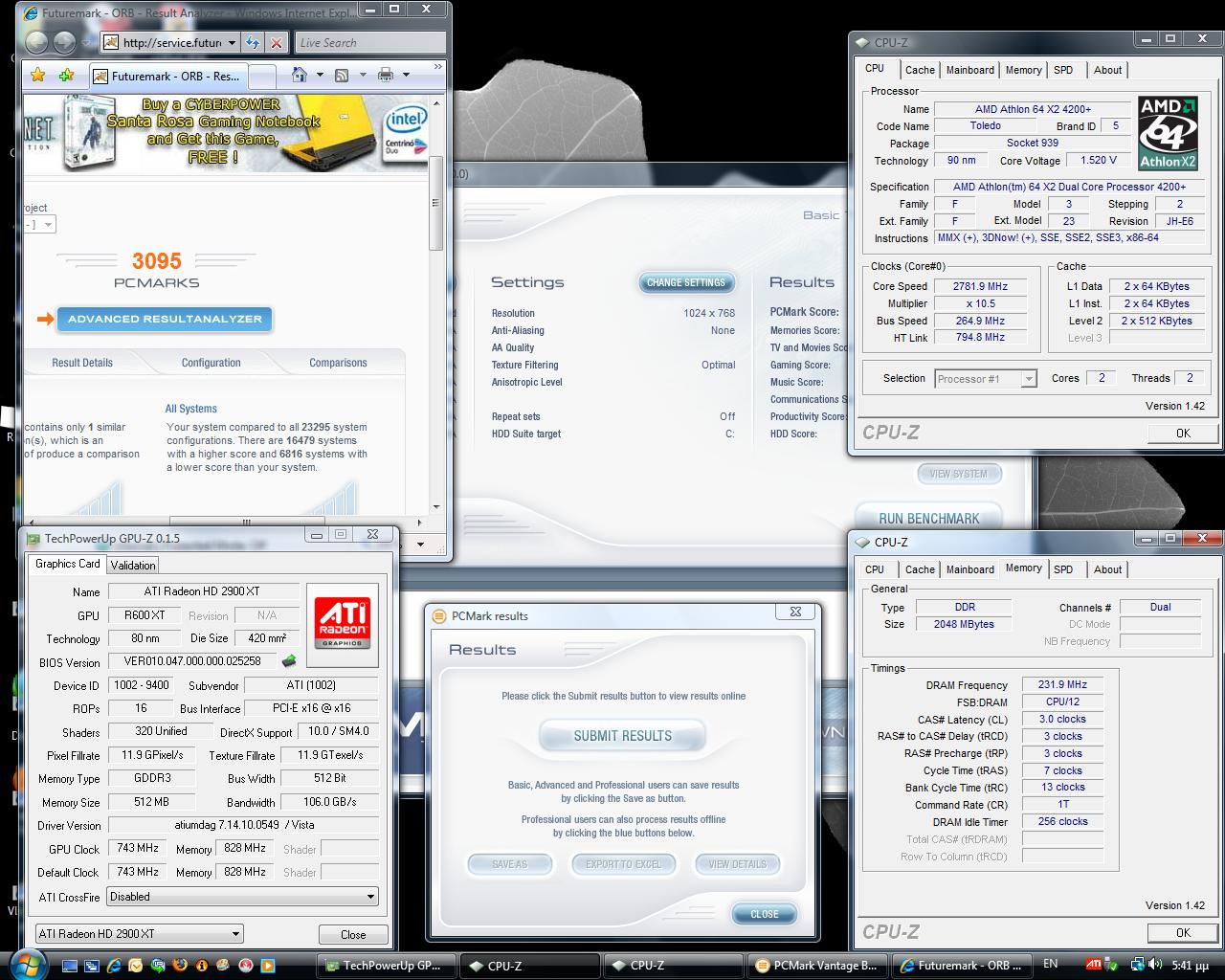
Task: Switch to GPU-Z Validation tab
Action: [133, 565]
